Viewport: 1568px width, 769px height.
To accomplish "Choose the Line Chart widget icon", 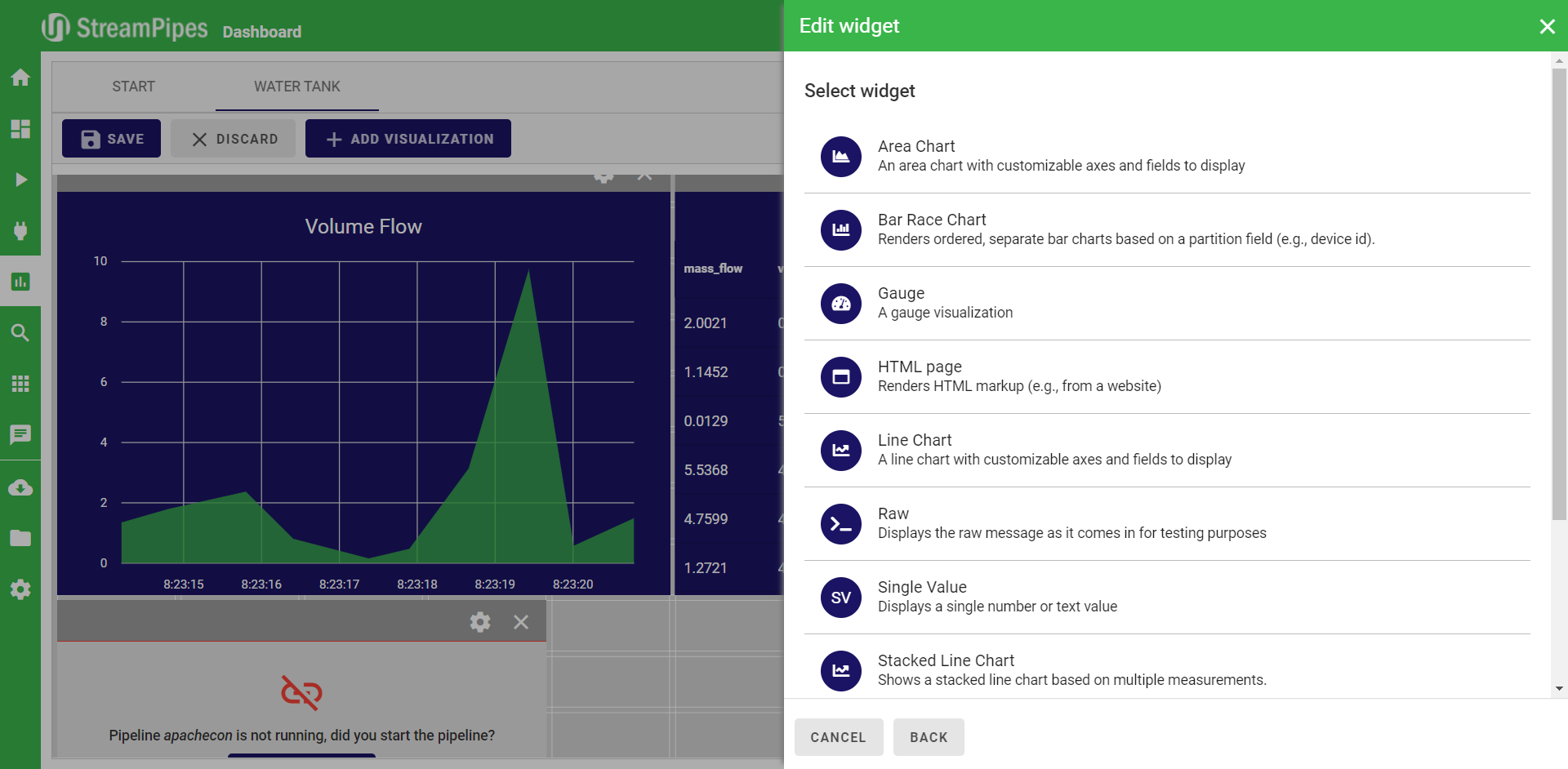I will [840, 451].
